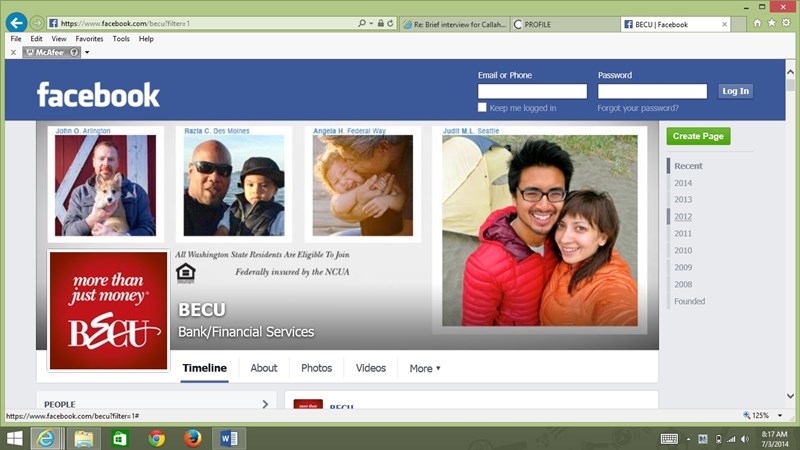Switch to the Photos tab

coord(316,368)
